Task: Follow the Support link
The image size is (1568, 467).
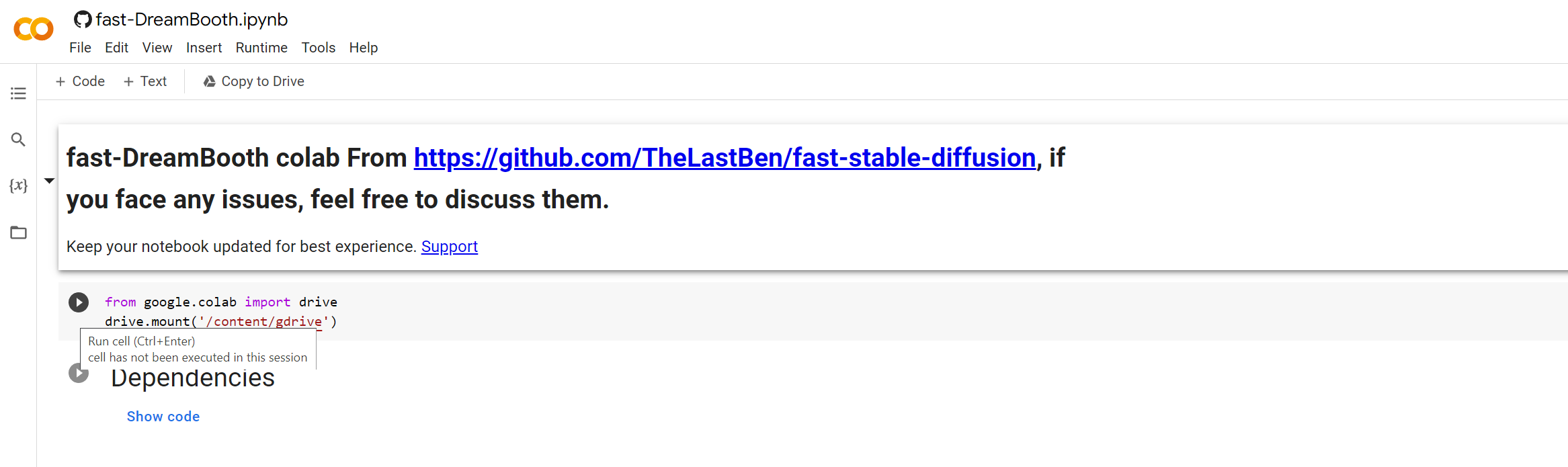Action: 449,247
